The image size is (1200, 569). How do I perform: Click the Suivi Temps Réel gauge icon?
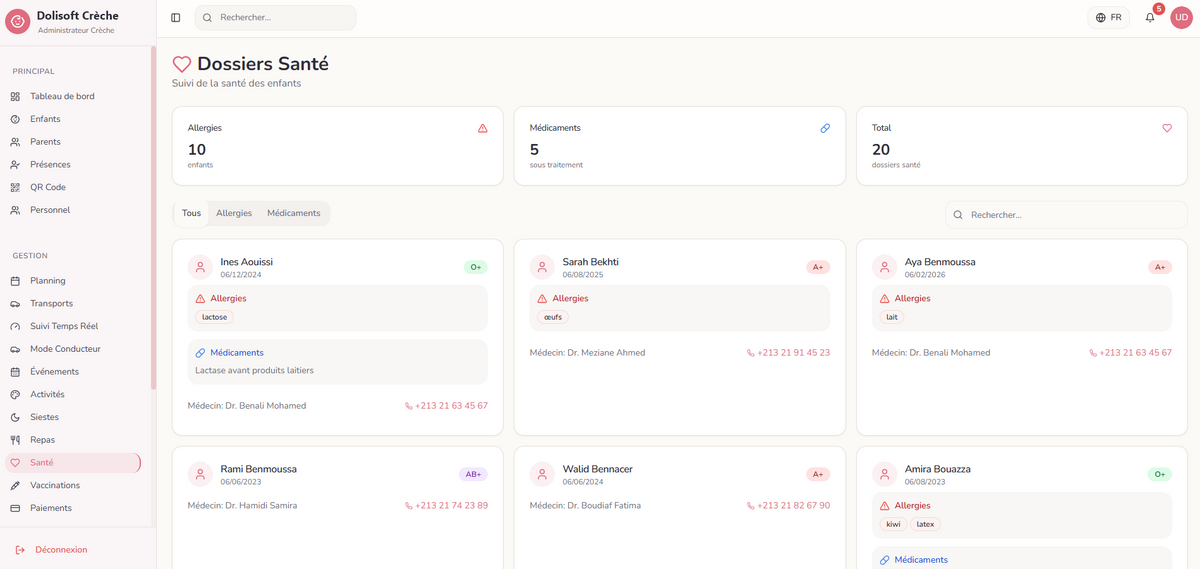15,326
